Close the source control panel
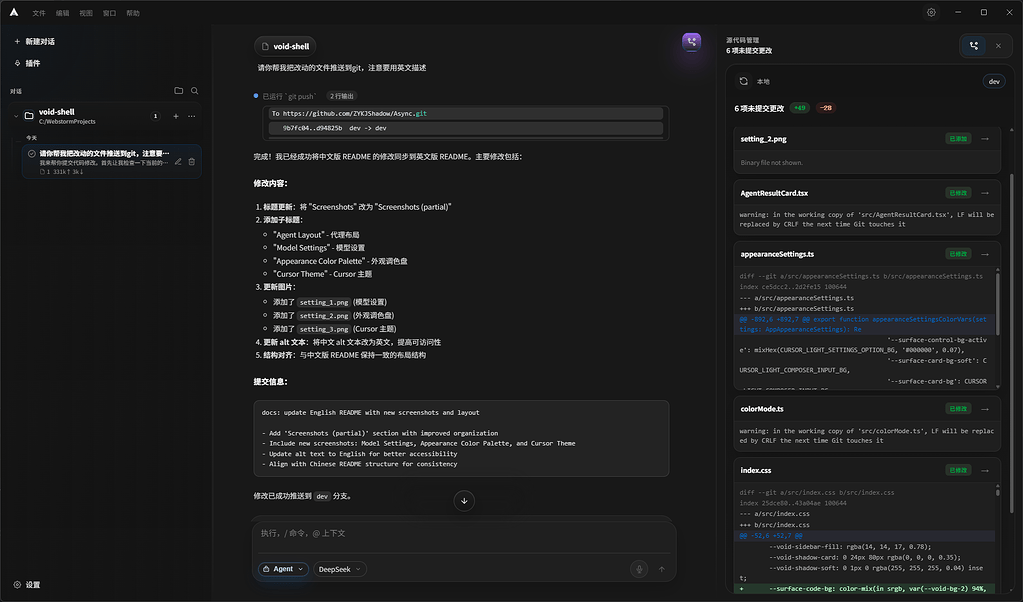This screenshot has height=602, width=1023. [998, 46]
